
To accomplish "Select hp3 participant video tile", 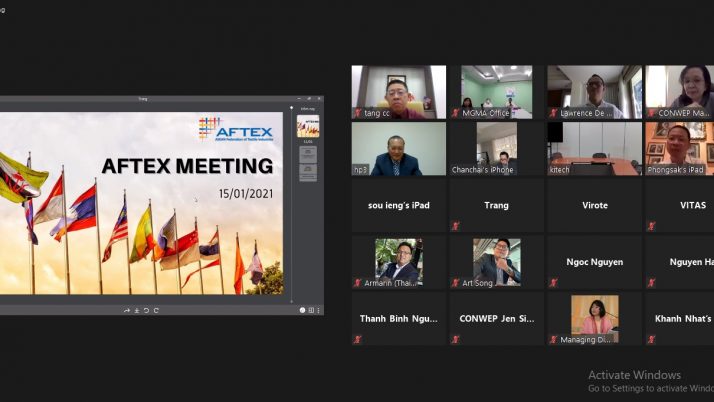I will [x=399, y=148].
